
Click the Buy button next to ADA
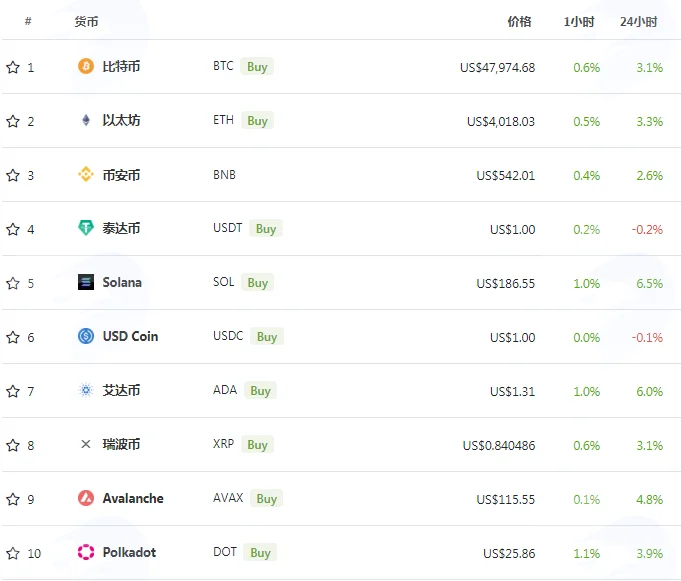coord(260,390)
